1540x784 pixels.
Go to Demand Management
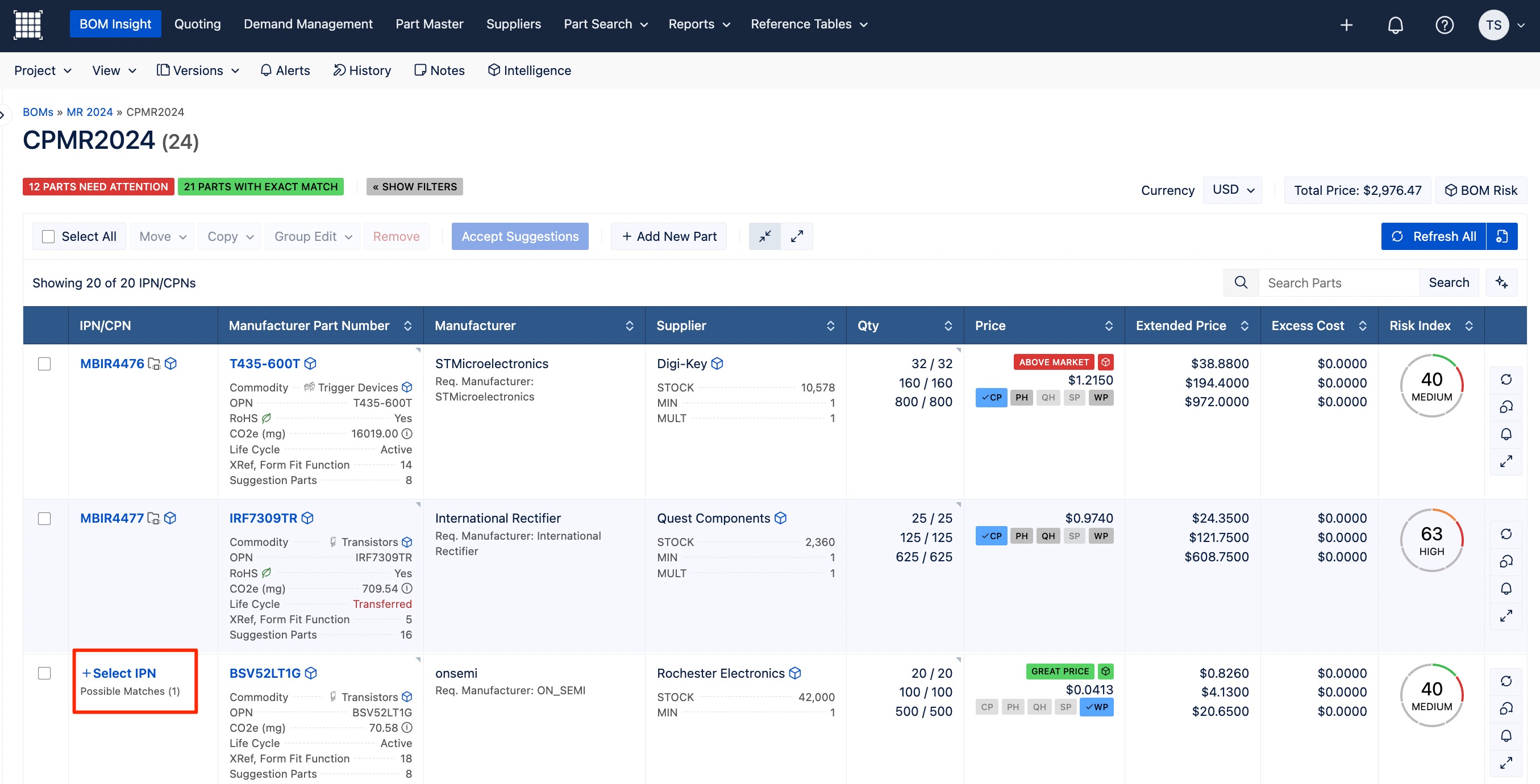coord(308,24)
